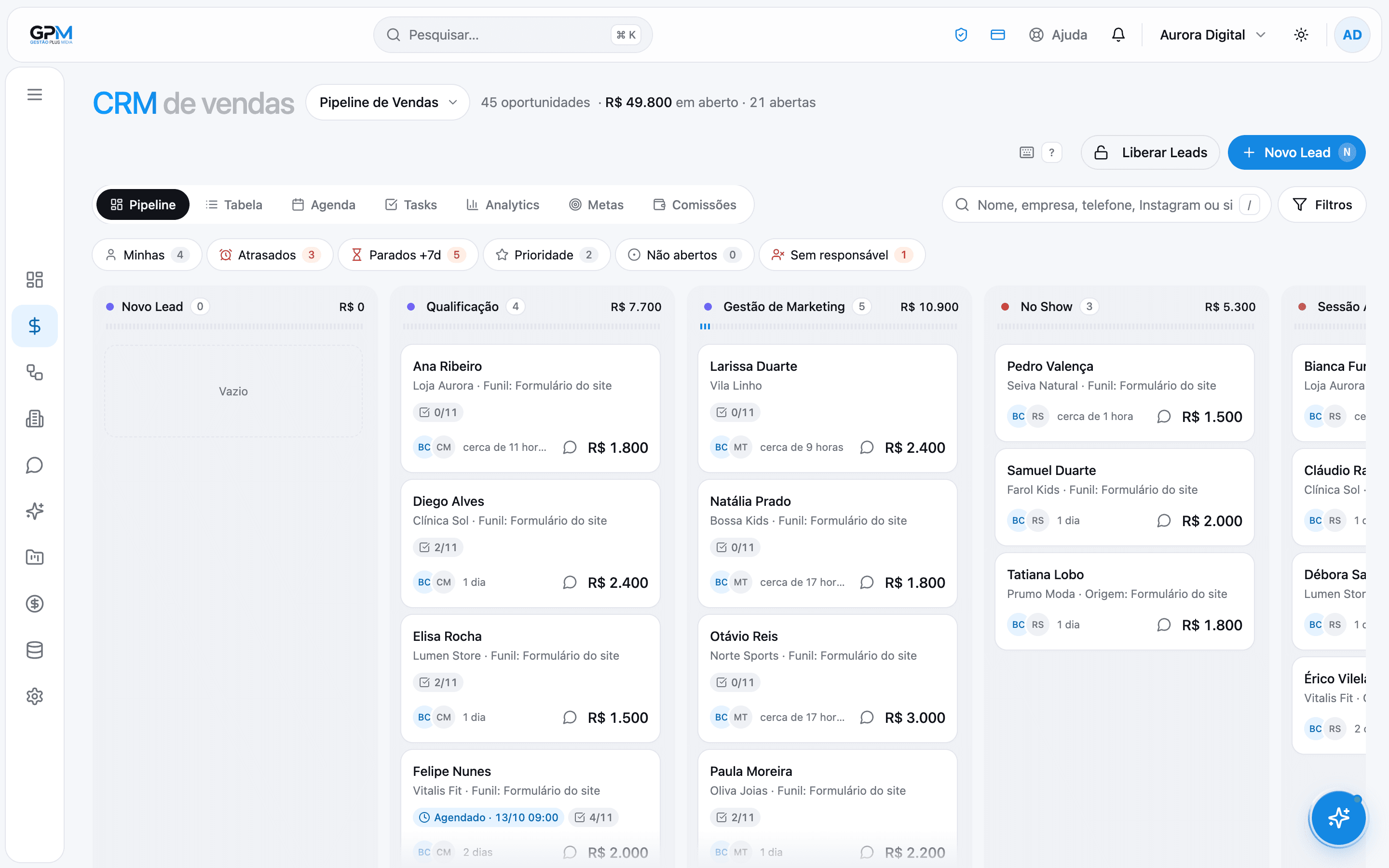Click the shield check icon in header
The height and width of the screenshot is (868, 1389).
pyautogui.click(x=961, y=35)
